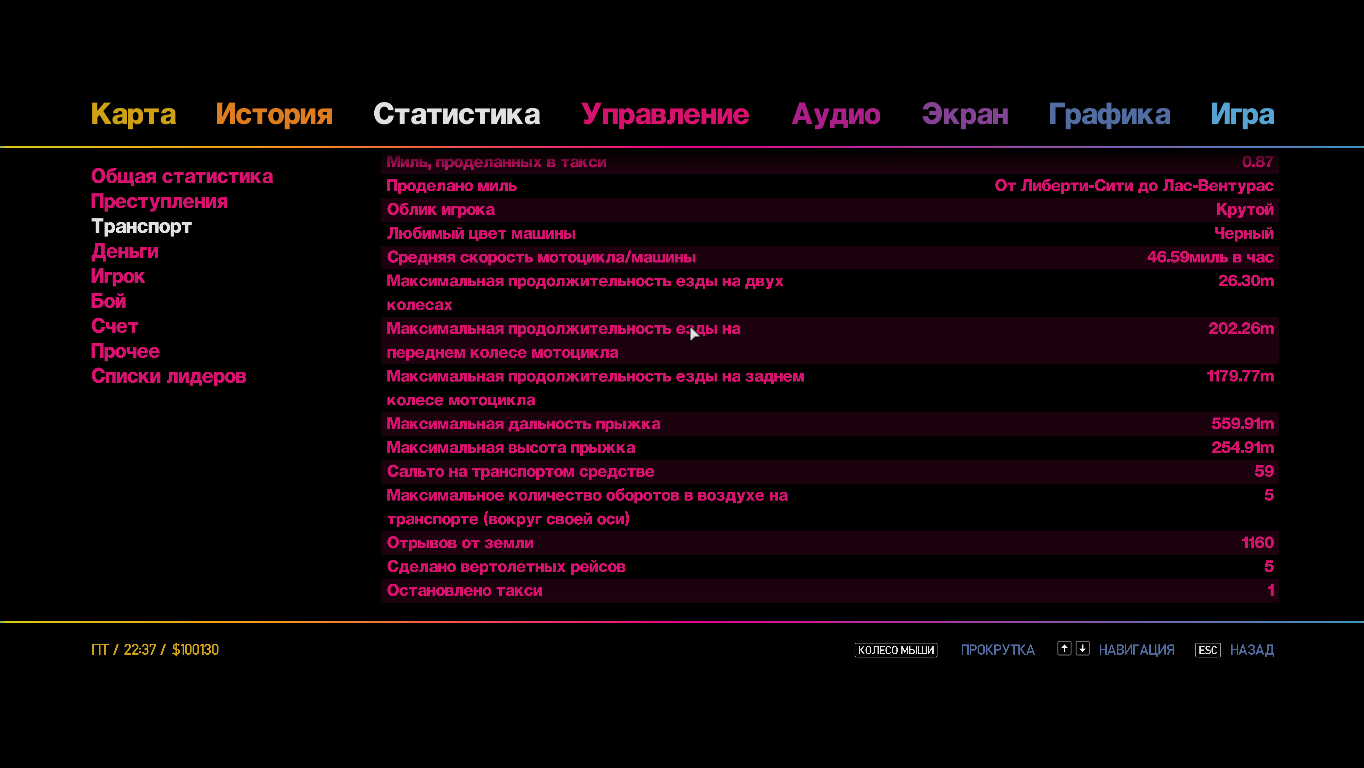Click the $100130 money display
Screen dimensions: 1364x768
(195, 650)
